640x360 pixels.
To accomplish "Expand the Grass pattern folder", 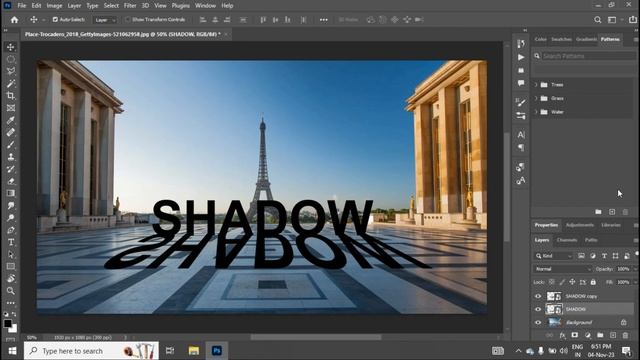I will [x=536, y=98].
